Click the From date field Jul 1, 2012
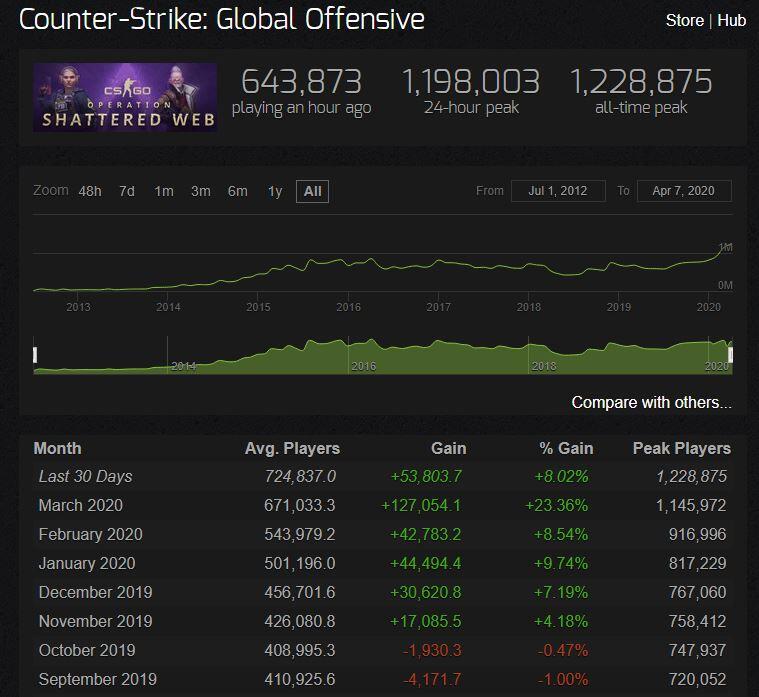 [x=557, y=191]
